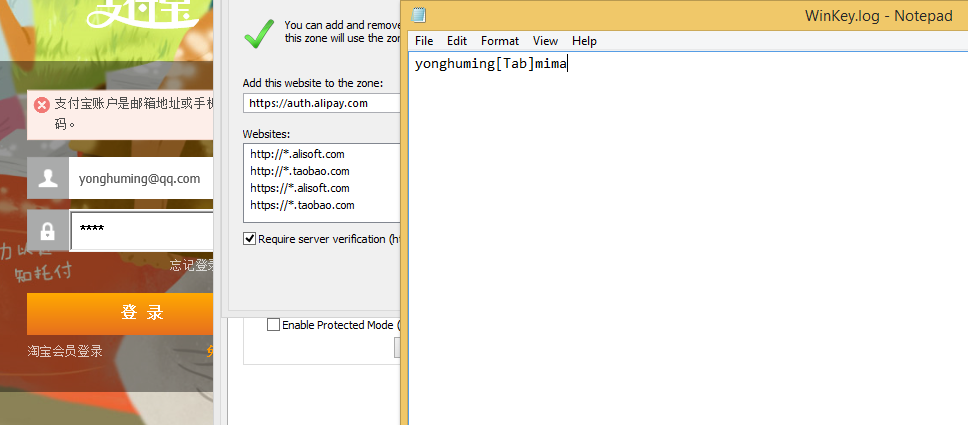Image resolution: width=968 pixels, height=425 pixels.
Task: Click the Alipay username field yonghuming@qq.com
Action: 141,179
